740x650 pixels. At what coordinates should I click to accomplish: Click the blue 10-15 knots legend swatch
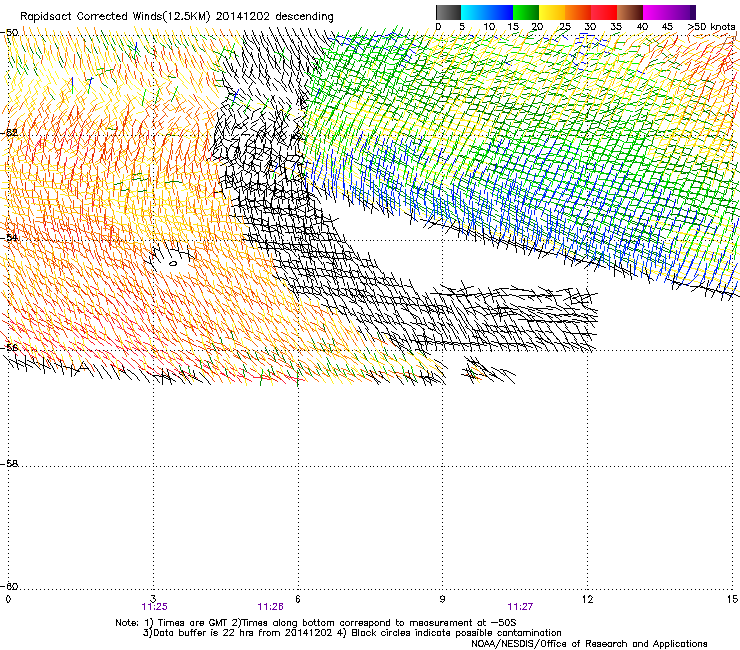(500, 12)
